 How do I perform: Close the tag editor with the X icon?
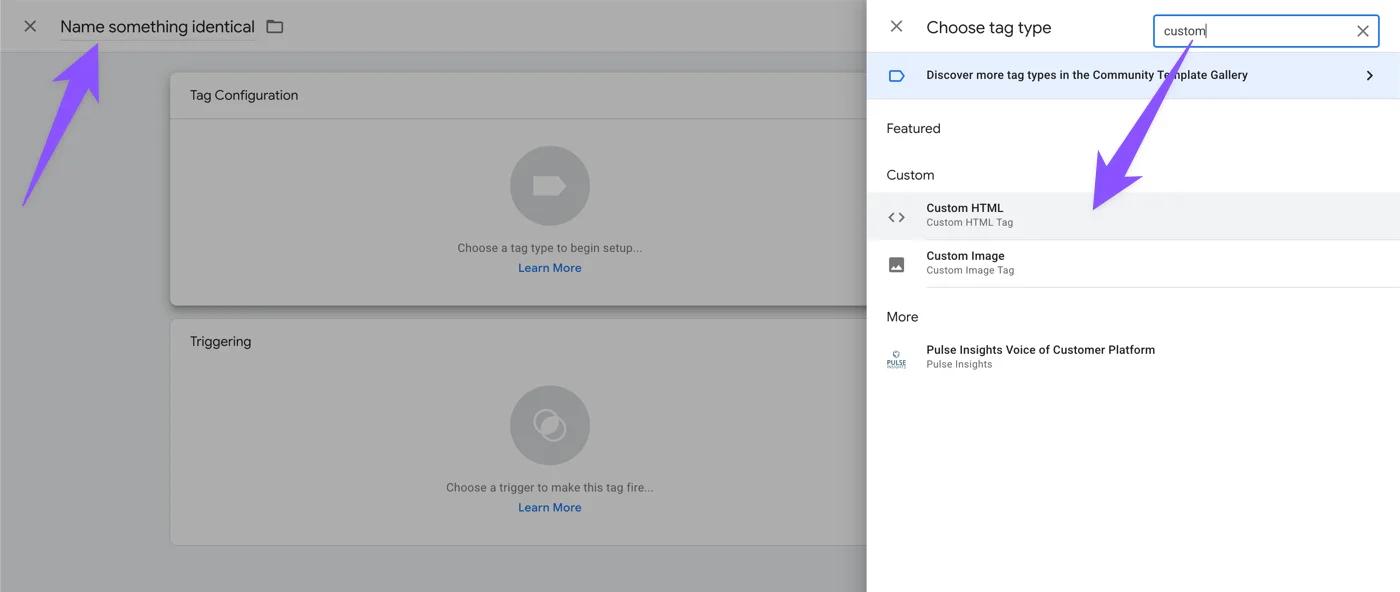coord(30,26)
